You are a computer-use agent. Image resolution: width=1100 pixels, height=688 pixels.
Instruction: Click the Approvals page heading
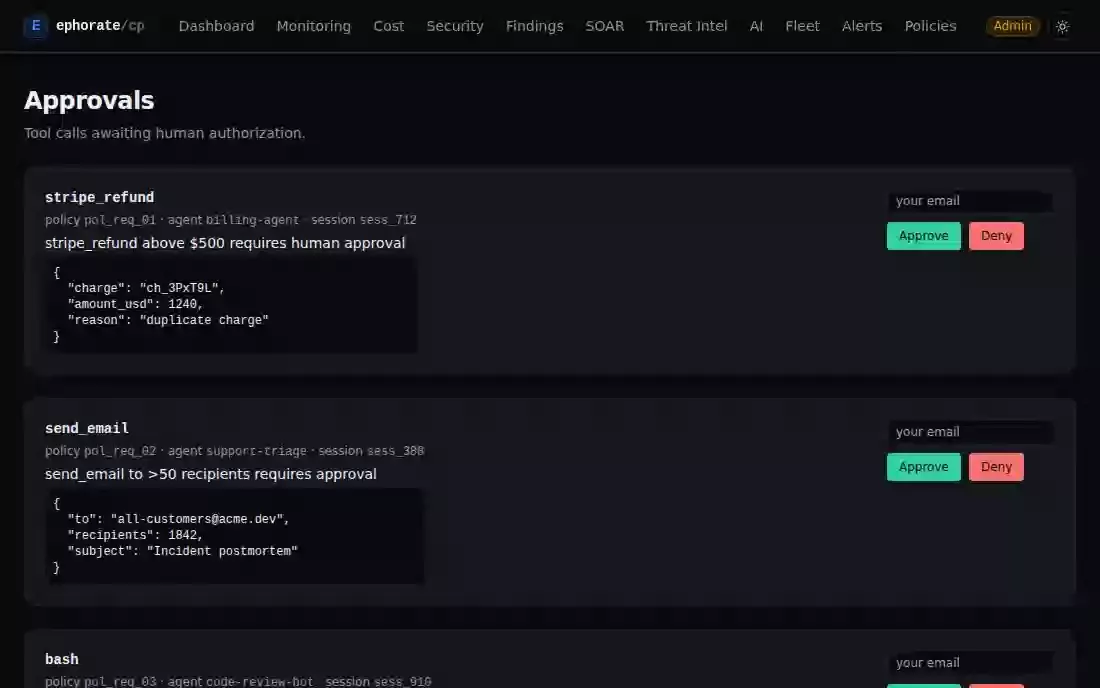tap(89, 100)
